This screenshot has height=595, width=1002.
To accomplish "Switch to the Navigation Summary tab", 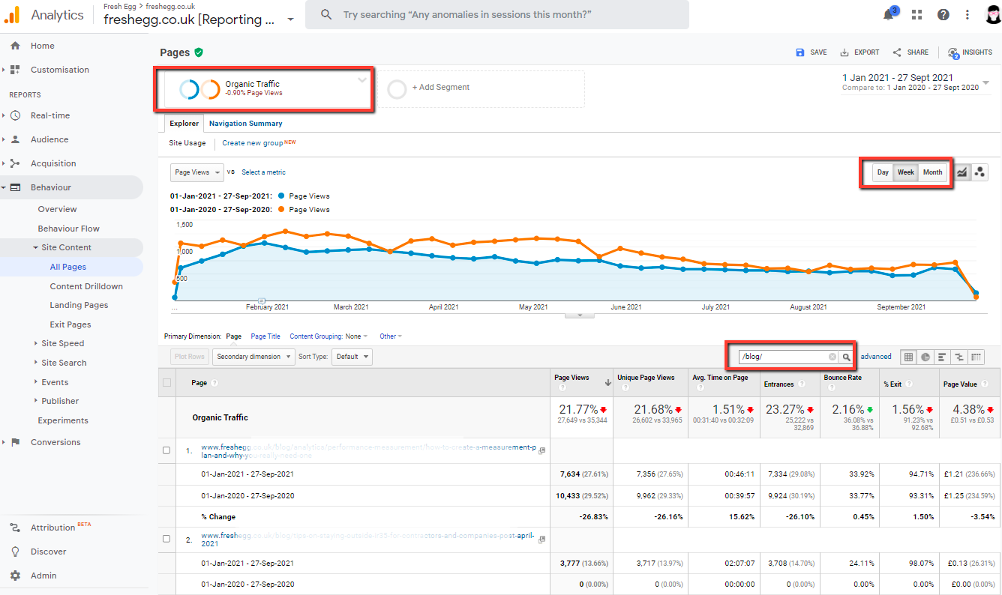I will click(245, 124).
